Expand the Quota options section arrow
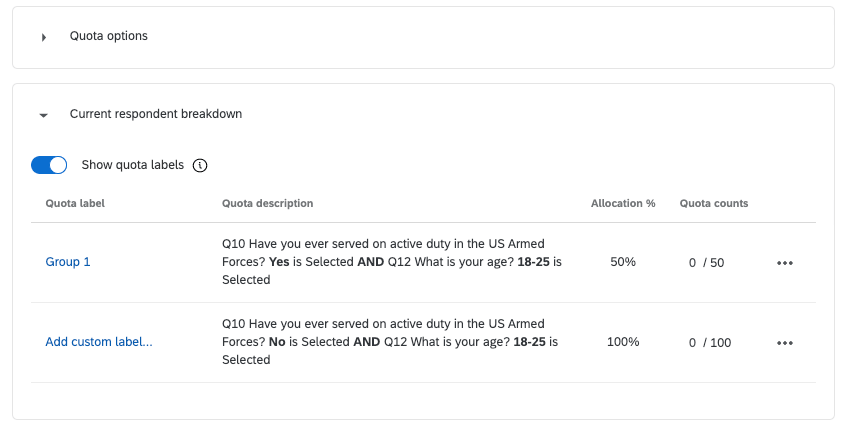 (x=44, y=37)
